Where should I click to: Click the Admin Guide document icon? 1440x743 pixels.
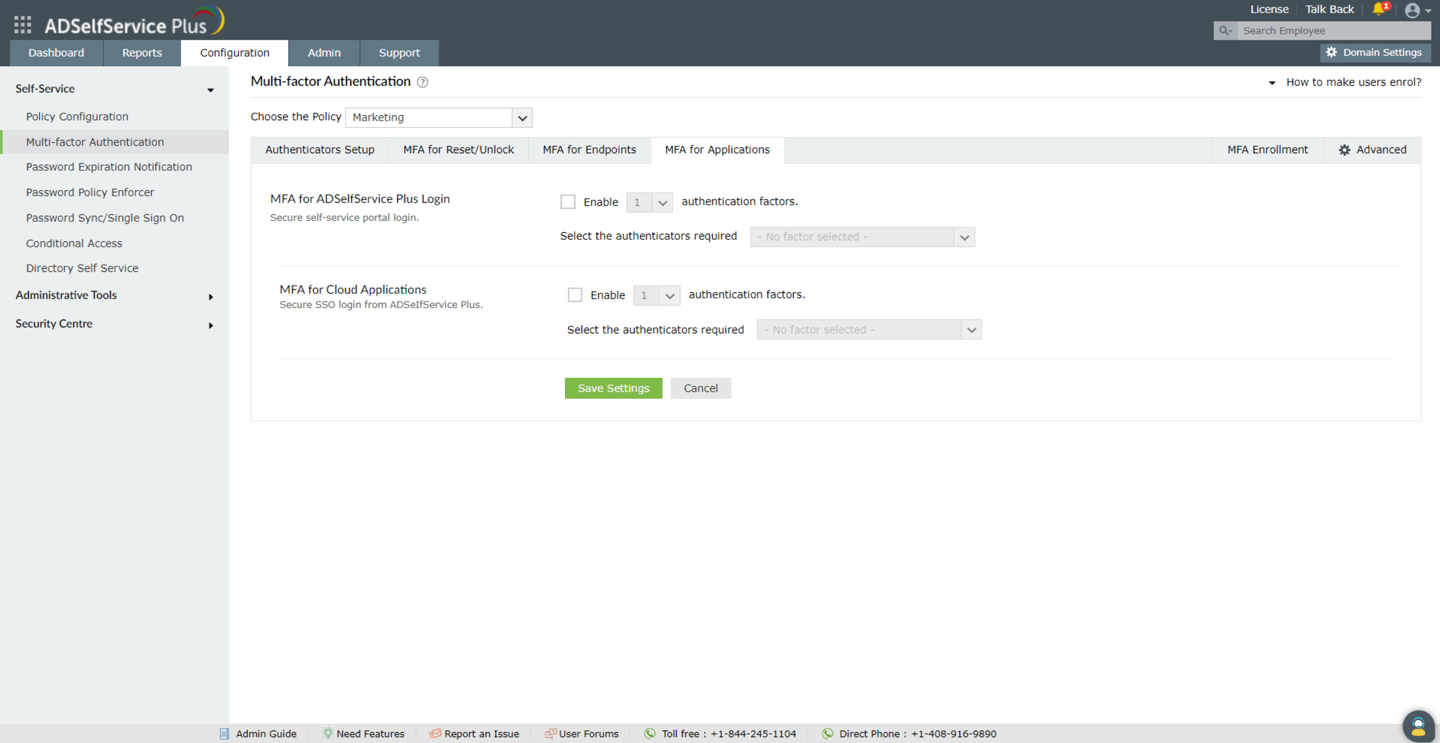tap(224, 734)
